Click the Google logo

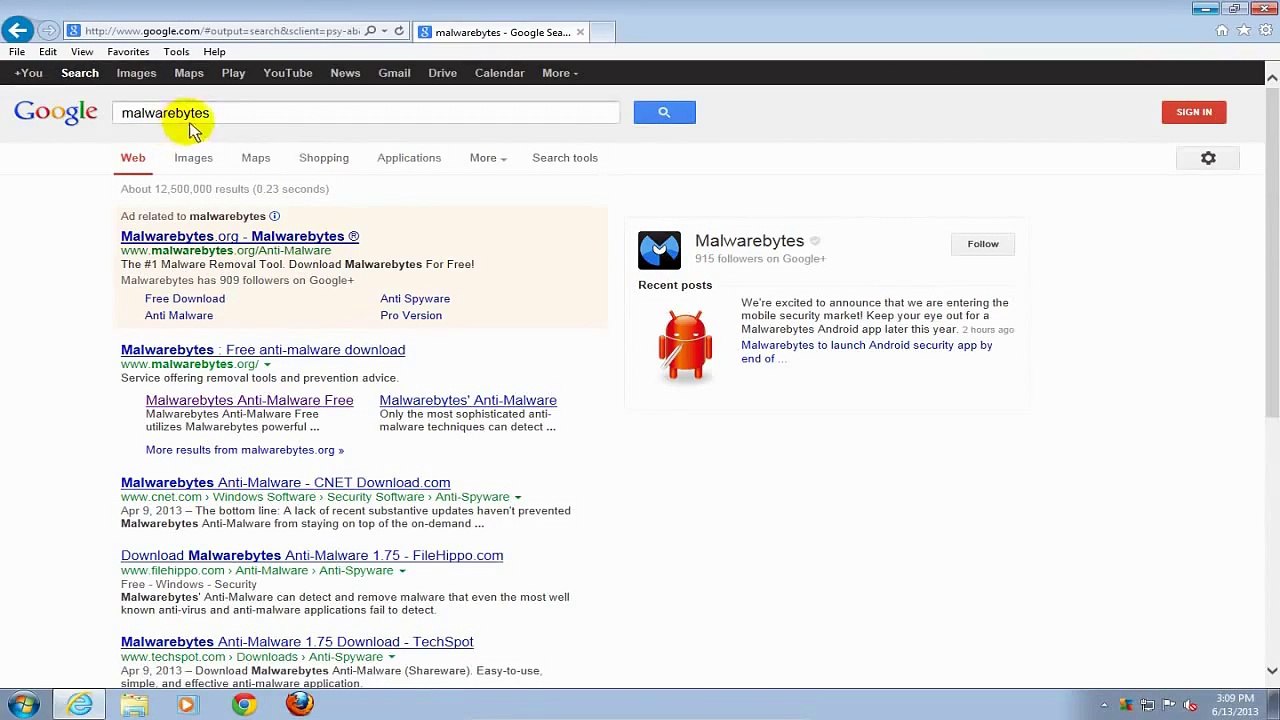point(56,112)
